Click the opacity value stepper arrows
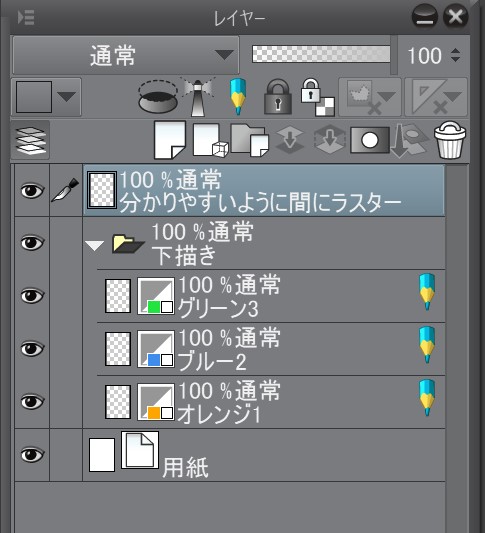 coord(455,55)
